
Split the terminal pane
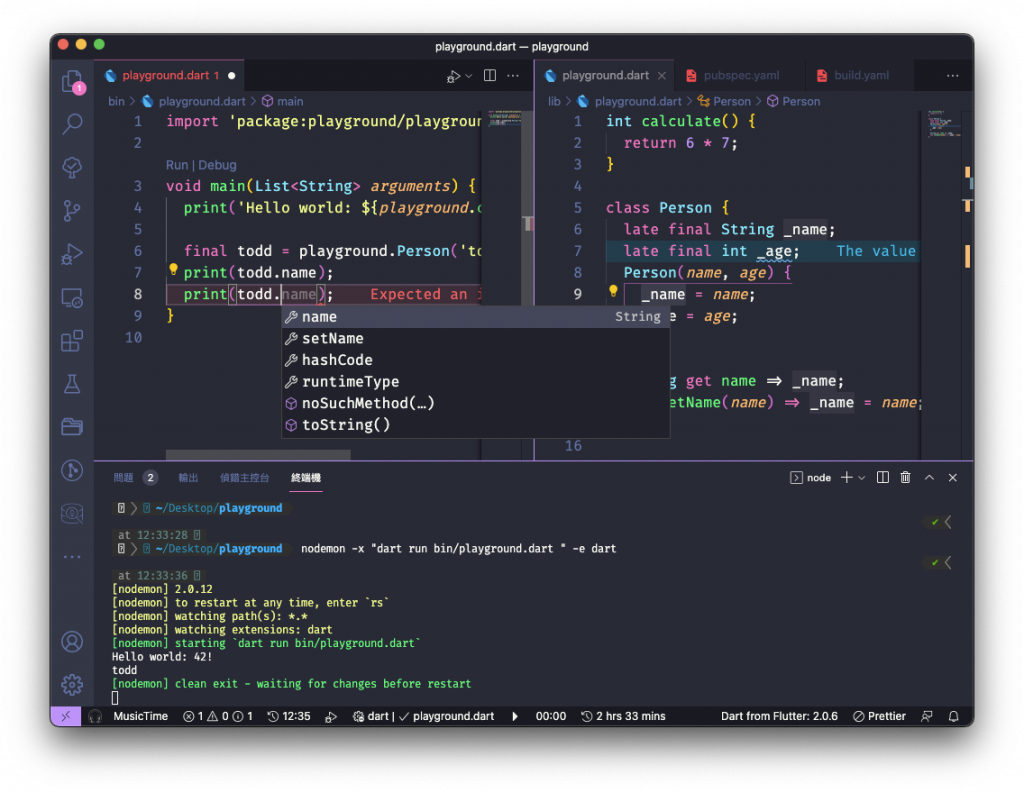click(882, 477)
